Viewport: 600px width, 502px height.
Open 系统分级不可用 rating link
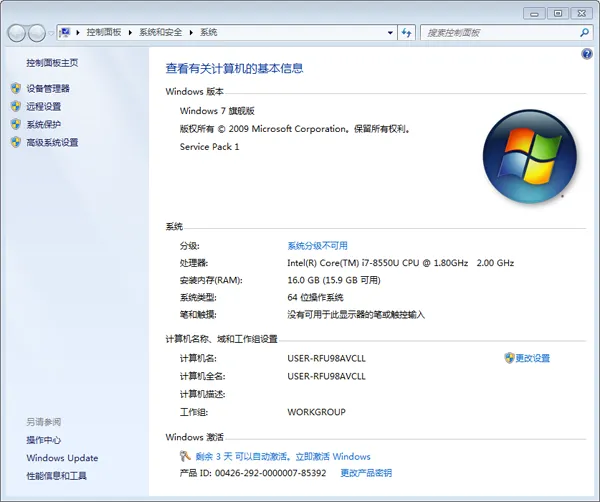point(318,246)
